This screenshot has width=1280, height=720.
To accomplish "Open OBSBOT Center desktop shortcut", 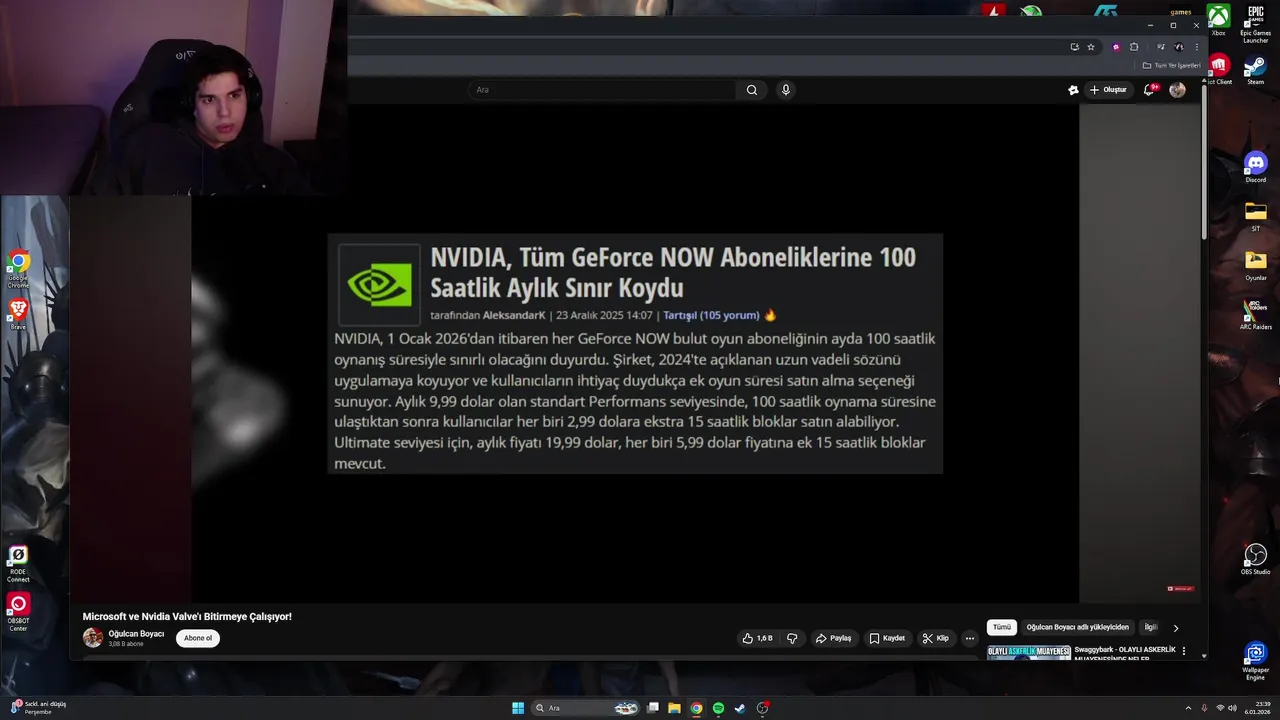I will point(18,612).
